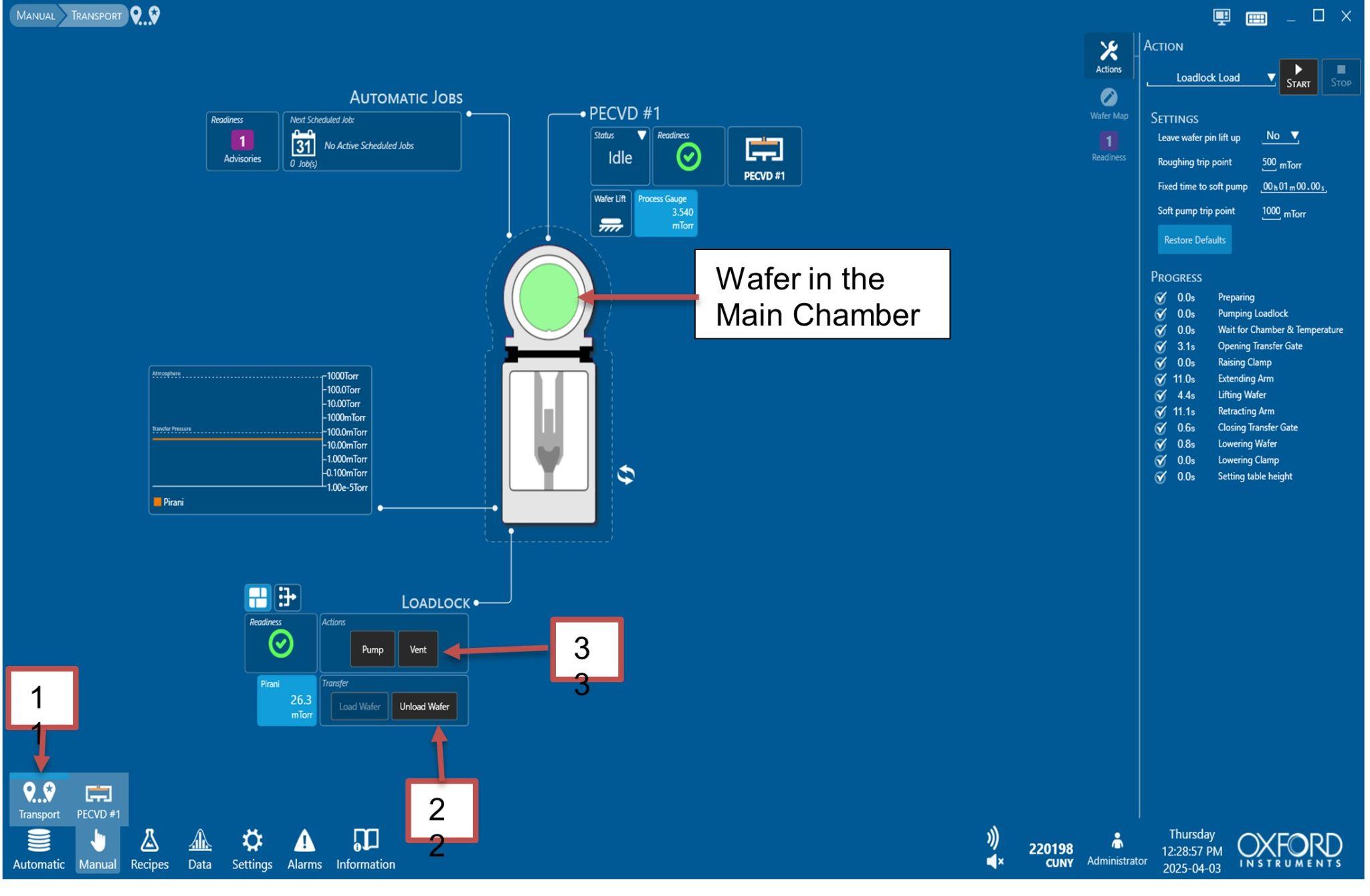The height and width of the screenshot is (896, 1370).
Task: Click the green wafer in main chamber
Action: [549, 297]
